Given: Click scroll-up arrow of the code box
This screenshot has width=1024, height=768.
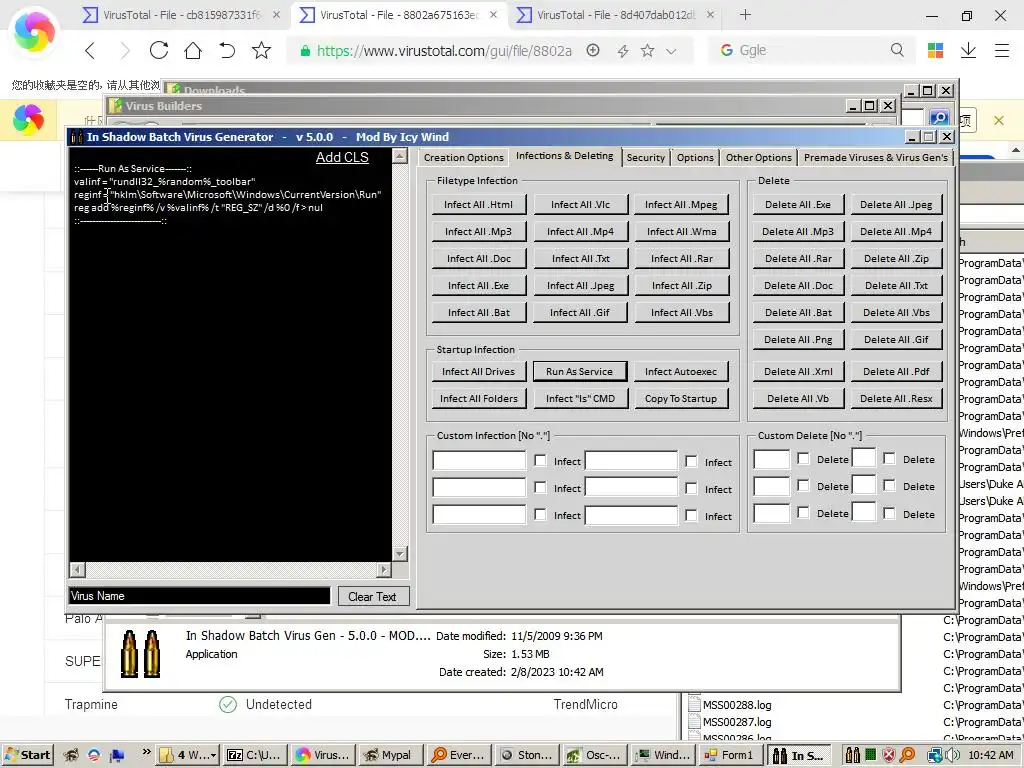Looking at the screenshot, I should pos(400,156).
